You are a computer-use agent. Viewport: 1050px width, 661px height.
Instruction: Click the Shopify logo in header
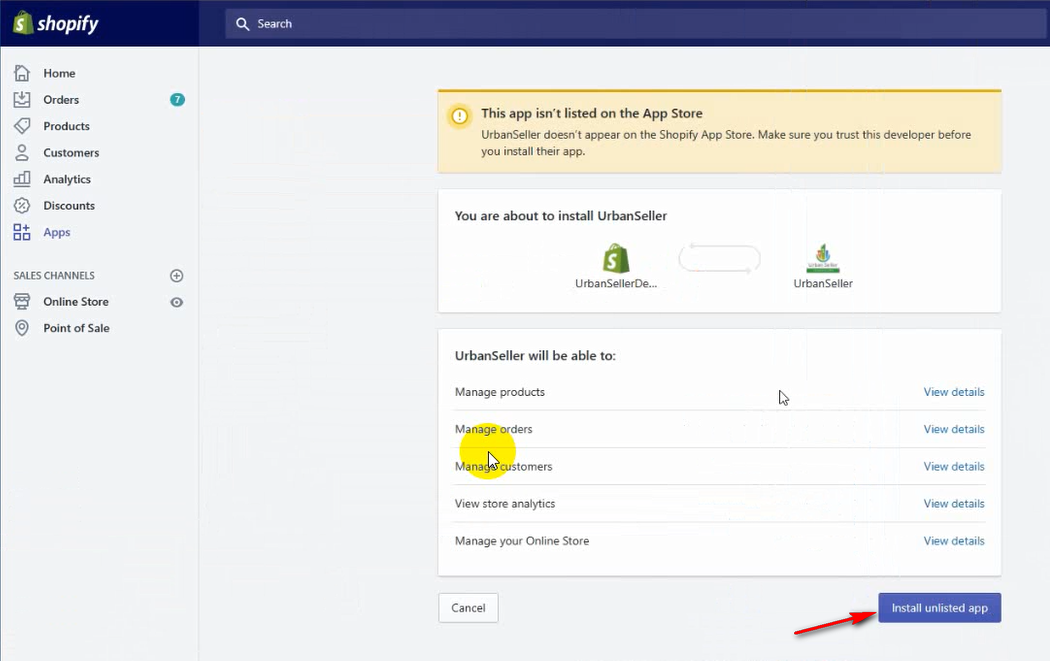(x=56, y=23)
